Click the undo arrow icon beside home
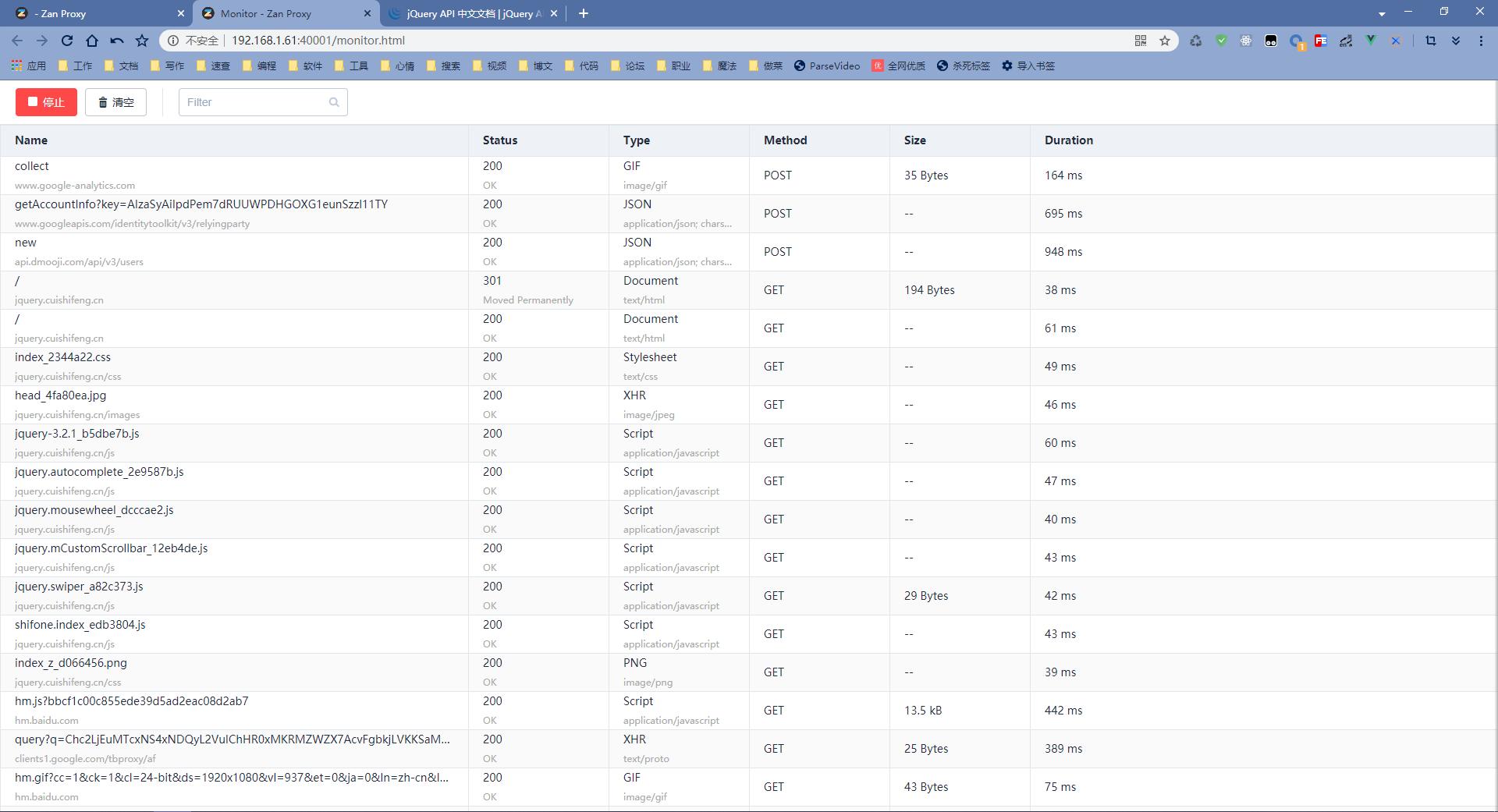The height and width of the screenshot is (812, 1498). [x=117, y=41]
